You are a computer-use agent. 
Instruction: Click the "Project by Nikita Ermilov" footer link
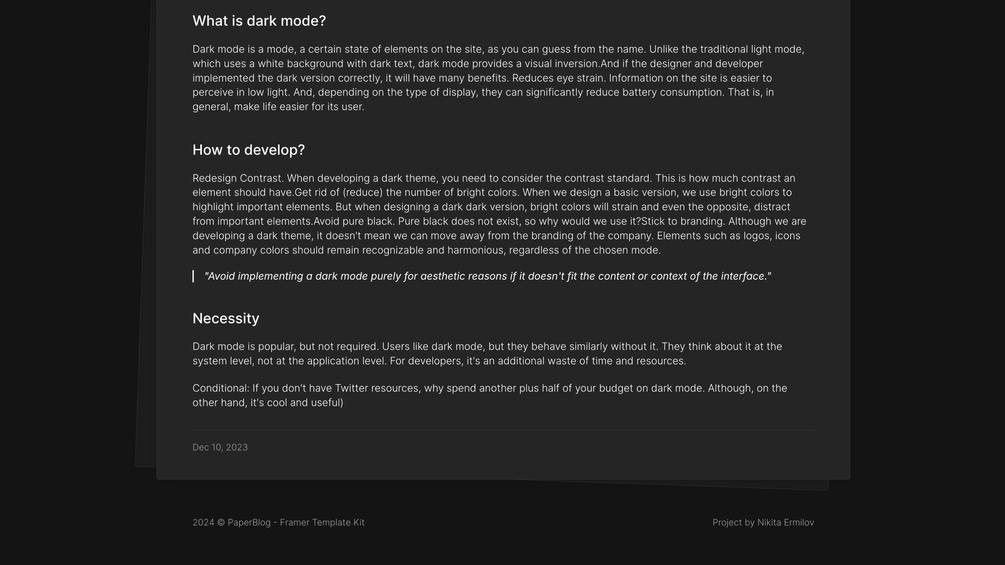click(762, 522)
